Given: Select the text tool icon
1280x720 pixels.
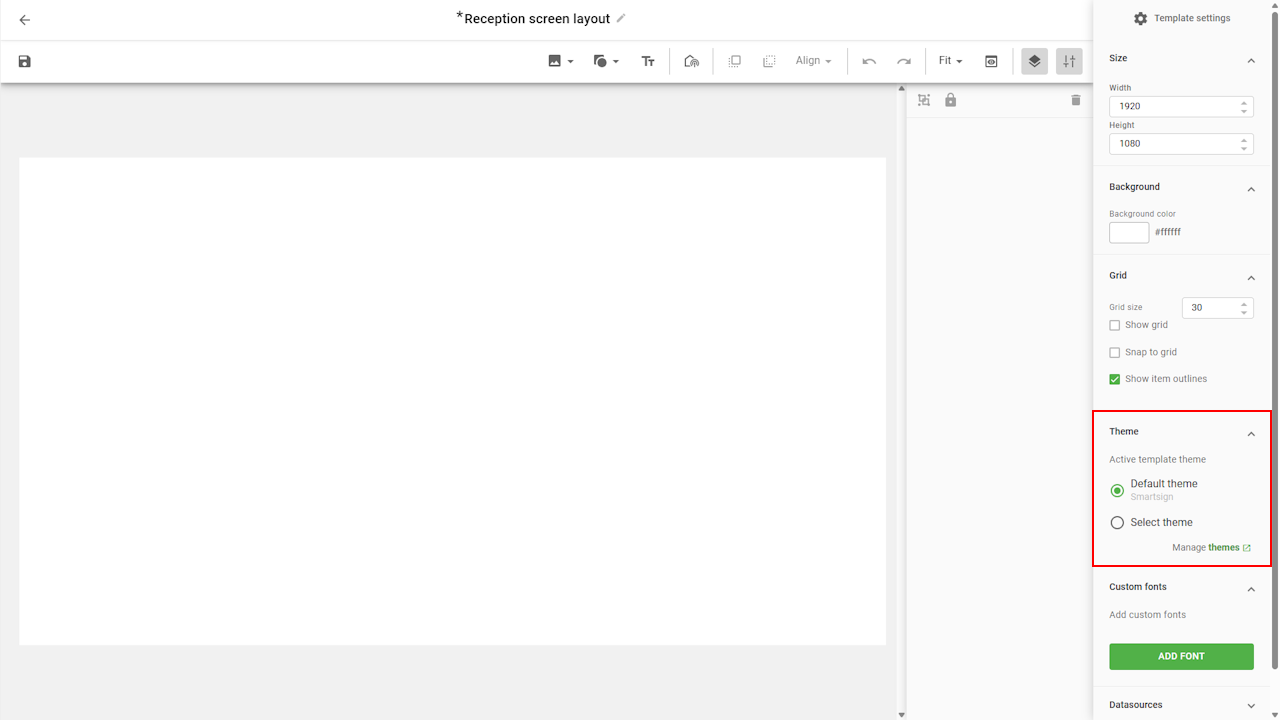Looking at the screenshot, I should 648,62.
